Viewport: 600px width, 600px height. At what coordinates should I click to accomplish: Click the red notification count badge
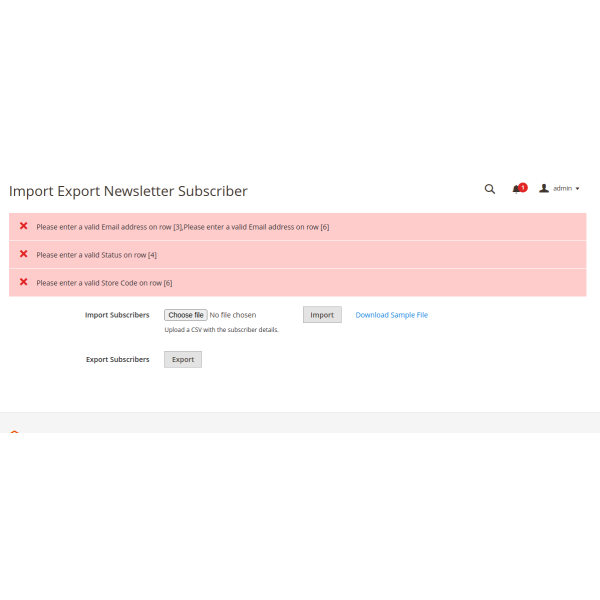coord(523,186)
